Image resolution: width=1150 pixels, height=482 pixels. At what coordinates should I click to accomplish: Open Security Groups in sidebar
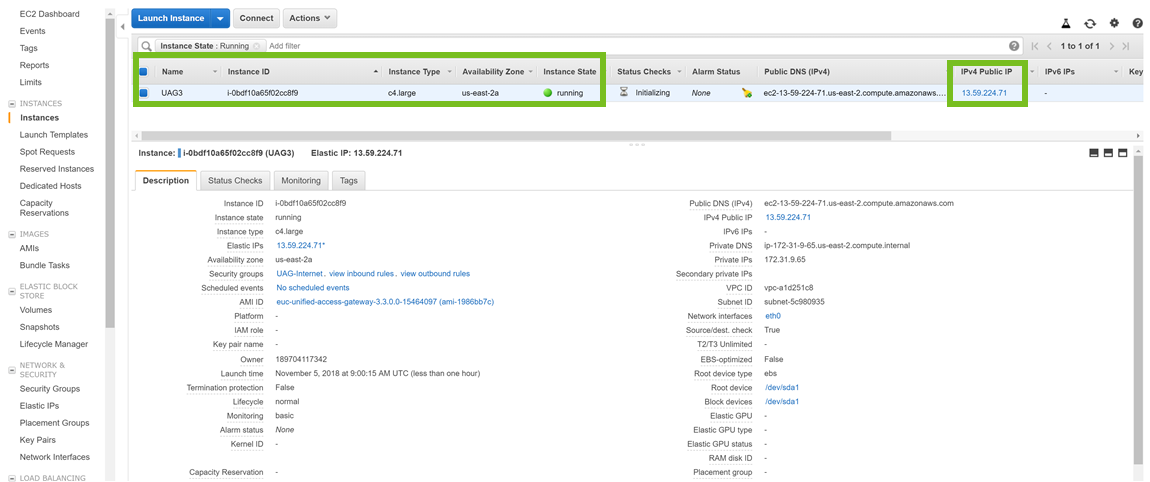50,389
